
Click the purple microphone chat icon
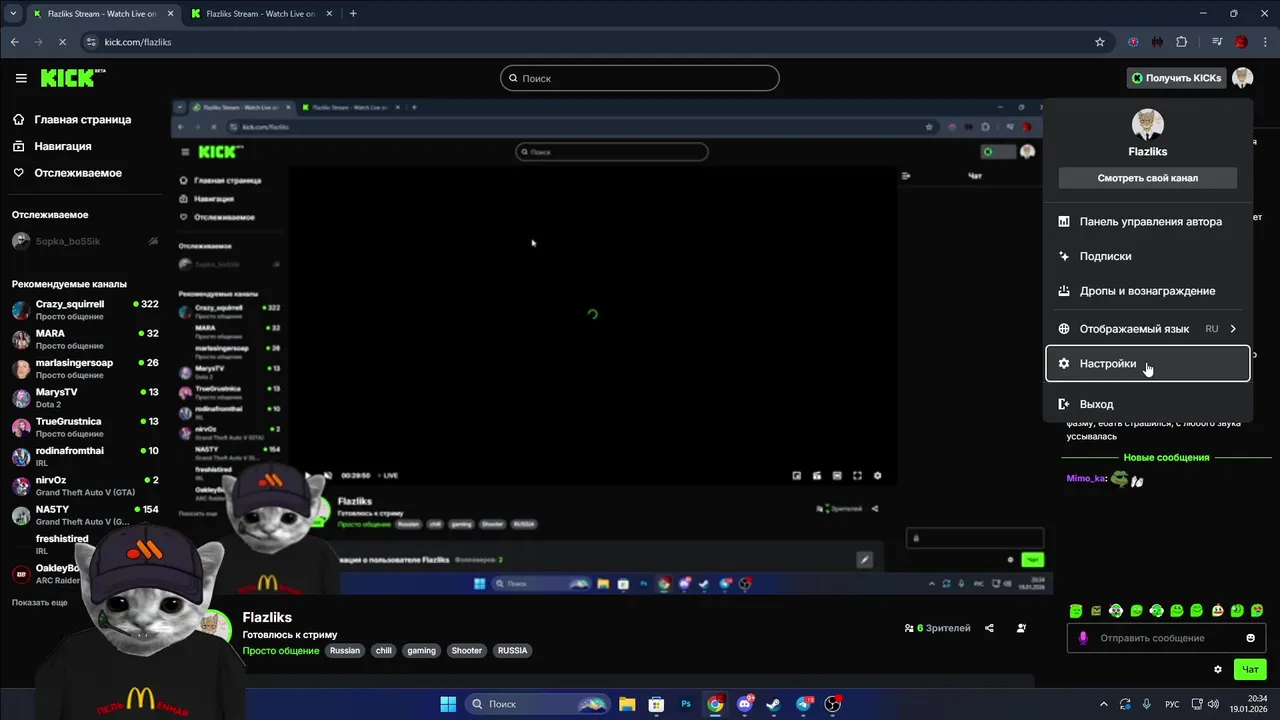[1083, 638]
